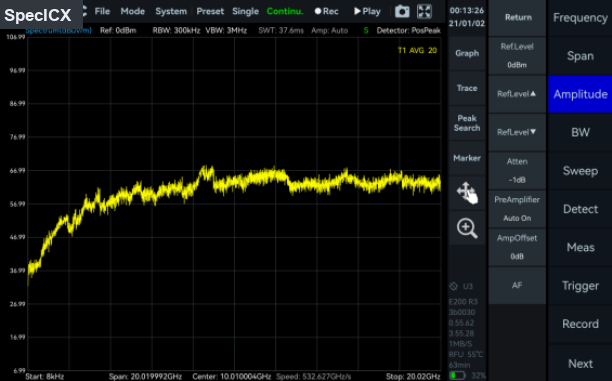This screenshot has width=612, height=381.
Task: Click the 21/01/02 date display
Action: [x=467, y=23]
